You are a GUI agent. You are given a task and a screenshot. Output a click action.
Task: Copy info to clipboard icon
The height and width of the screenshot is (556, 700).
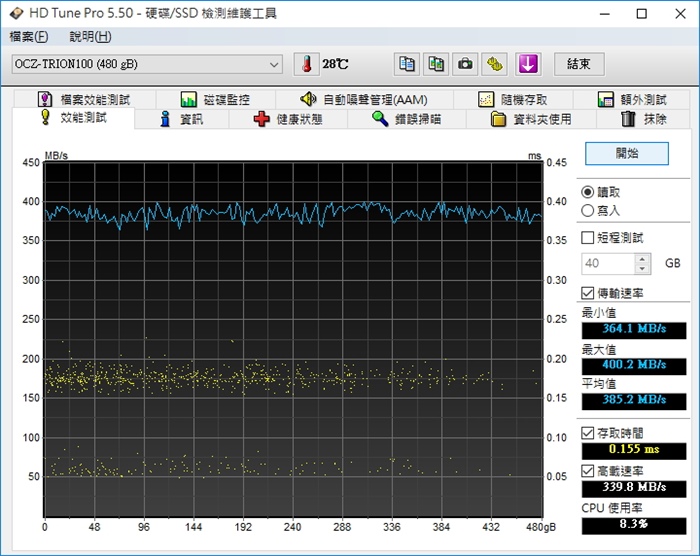click(407, 64)
